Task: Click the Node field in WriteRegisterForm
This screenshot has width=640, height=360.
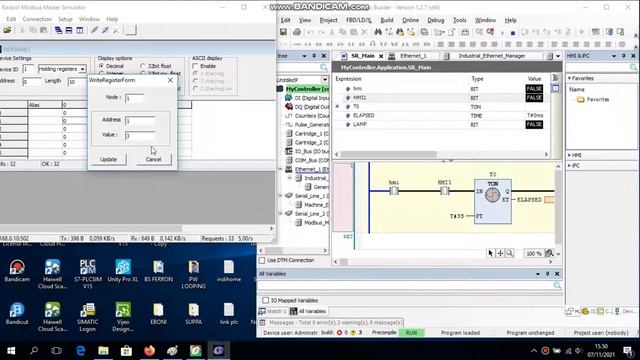Action: point(134,98)
